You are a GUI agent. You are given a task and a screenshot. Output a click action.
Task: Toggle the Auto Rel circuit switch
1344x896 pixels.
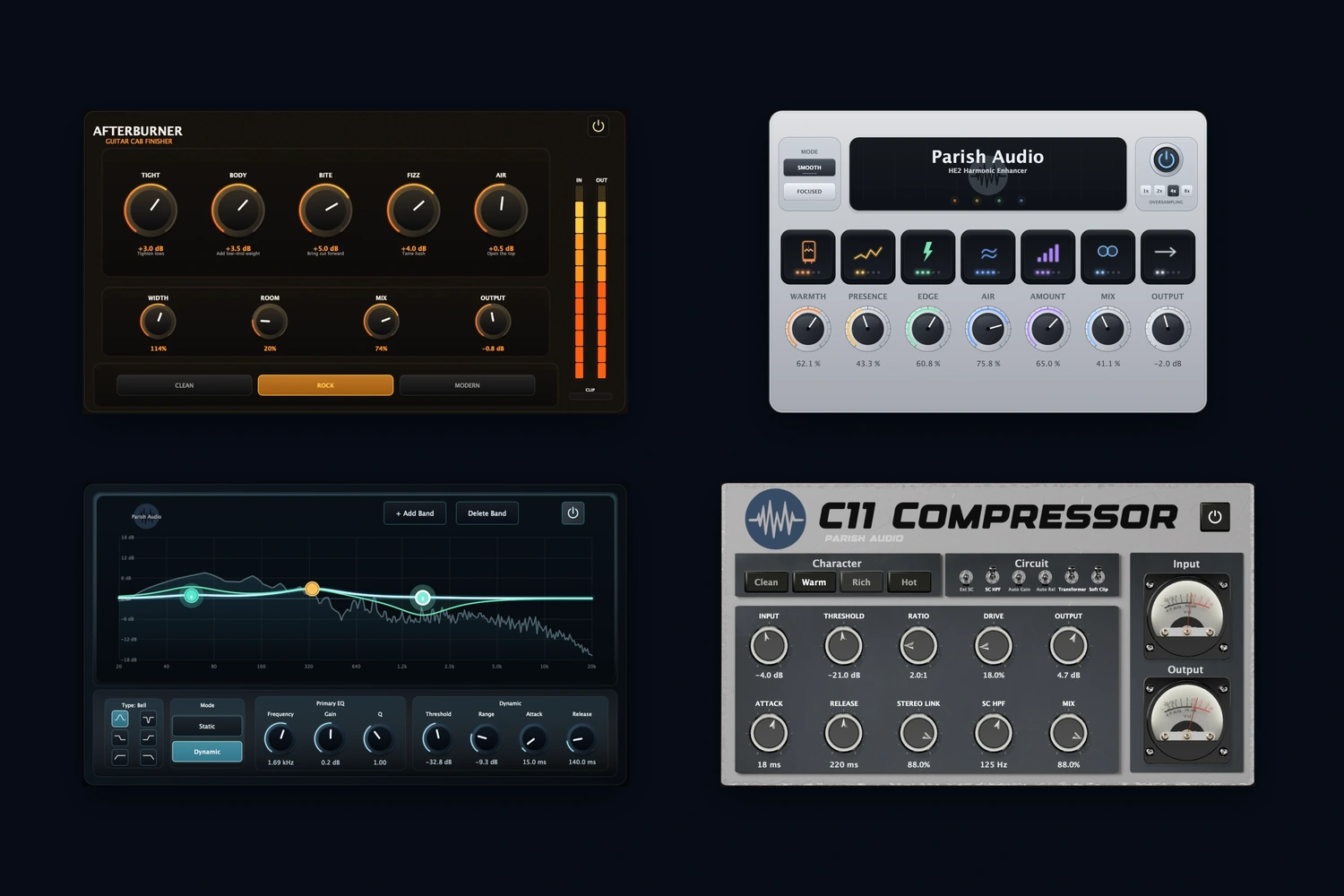point(1045,577)
